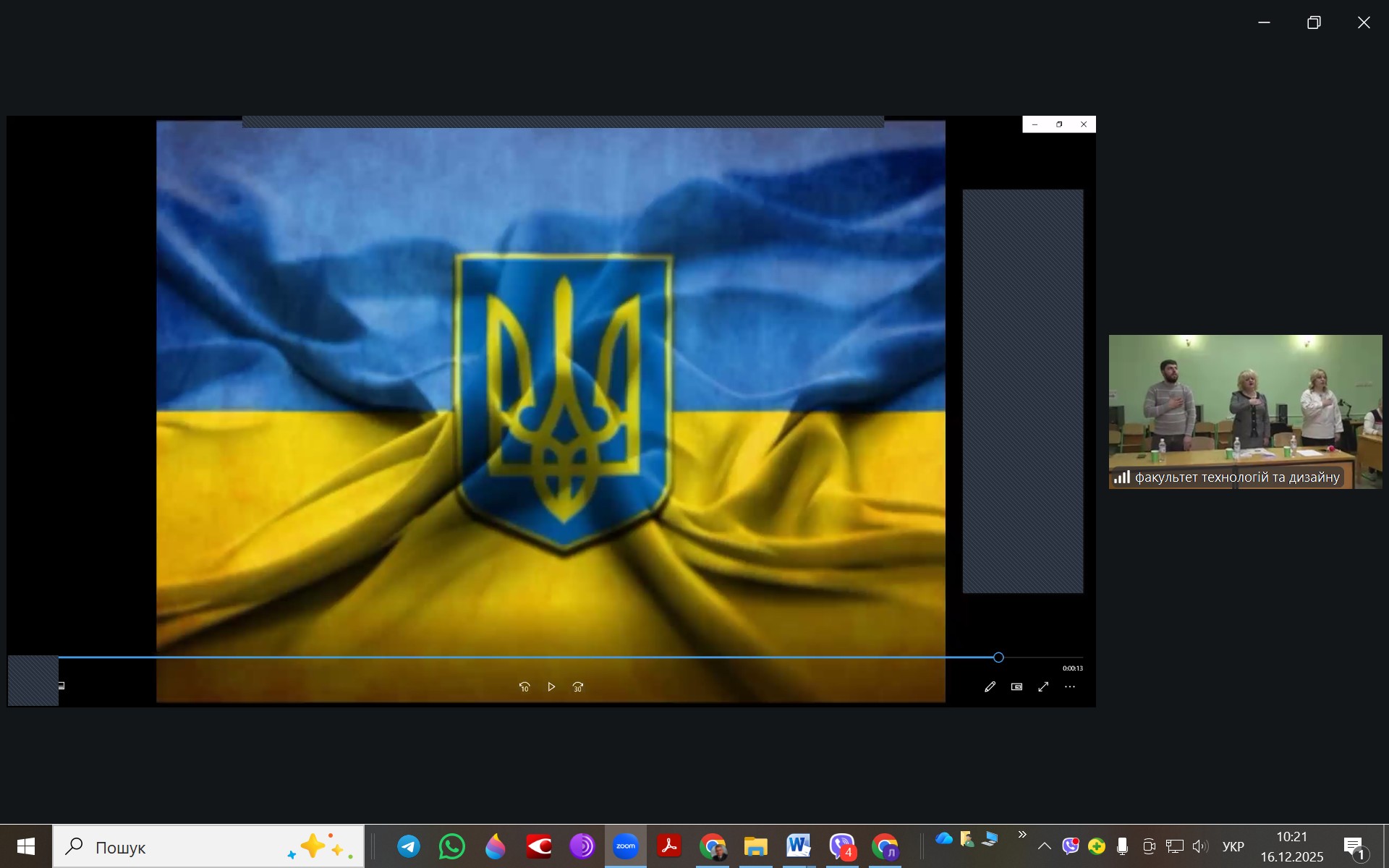This screenshot has width=1389, height=868.
Task: Toggle mini view mode in the video player
Action: [1016, 686]
